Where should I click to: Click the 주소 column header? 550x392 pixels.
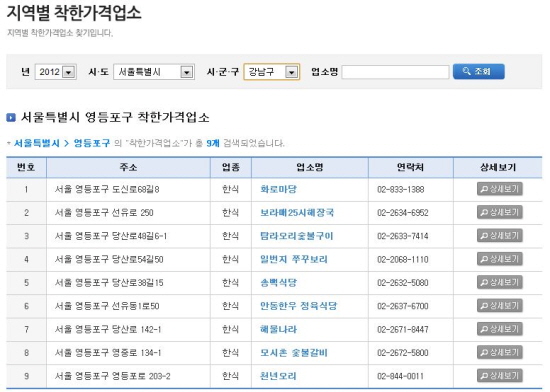pos(128,167)
